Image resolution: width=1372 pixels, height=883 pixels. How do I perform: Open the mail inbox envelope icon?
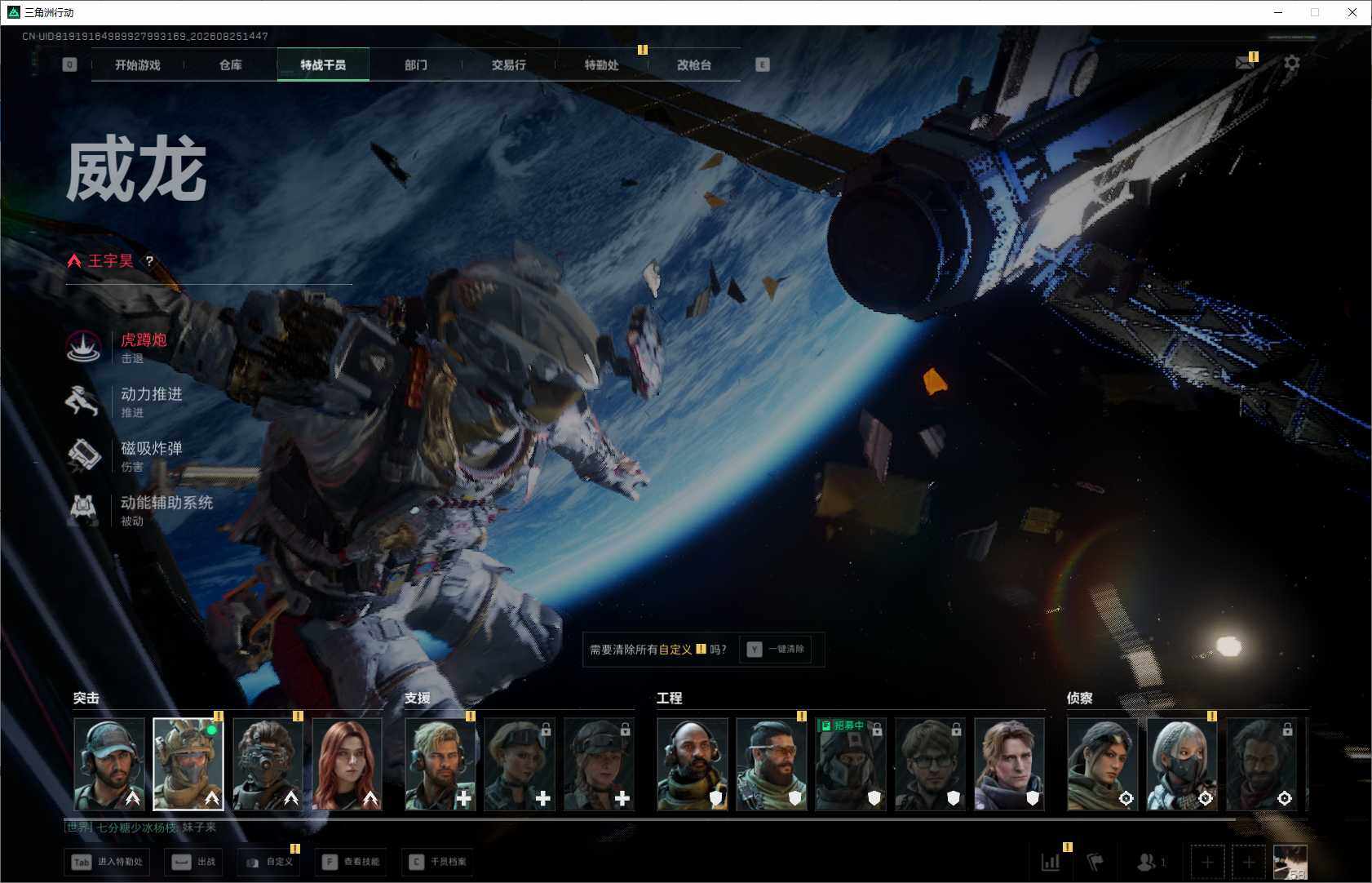(1244, 63)
